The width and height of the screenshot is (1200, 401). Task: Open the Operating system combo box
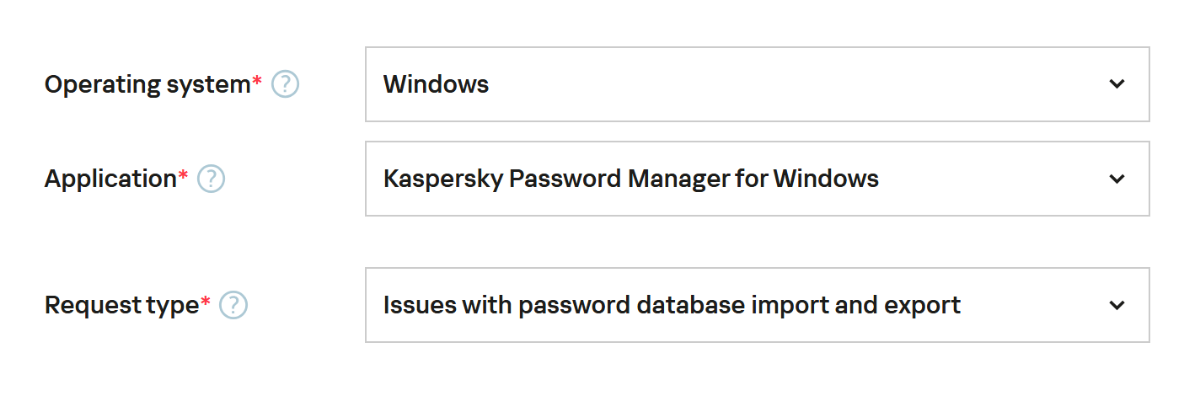(756, 84)
